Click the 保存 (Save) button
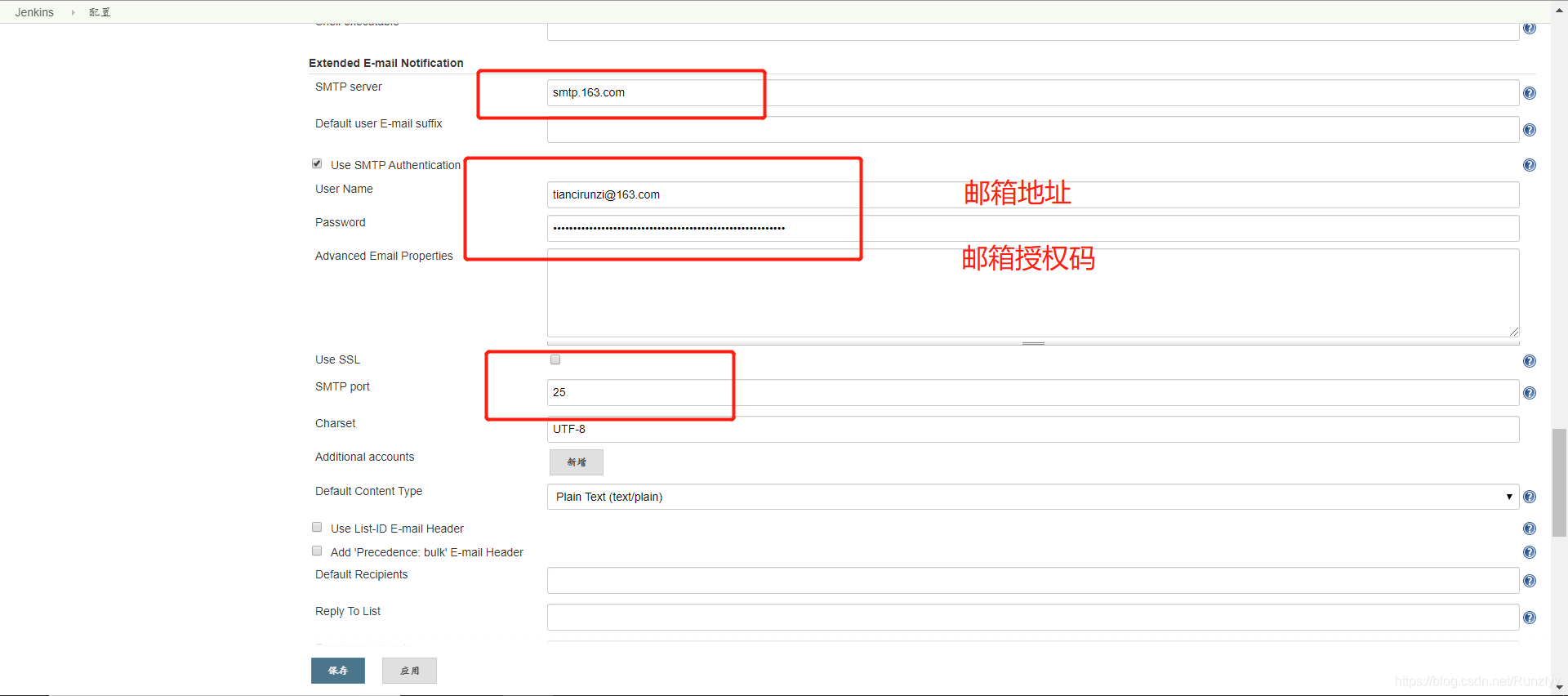Image resolution: width=1568 pixels, height=696 pixels. 338,671
